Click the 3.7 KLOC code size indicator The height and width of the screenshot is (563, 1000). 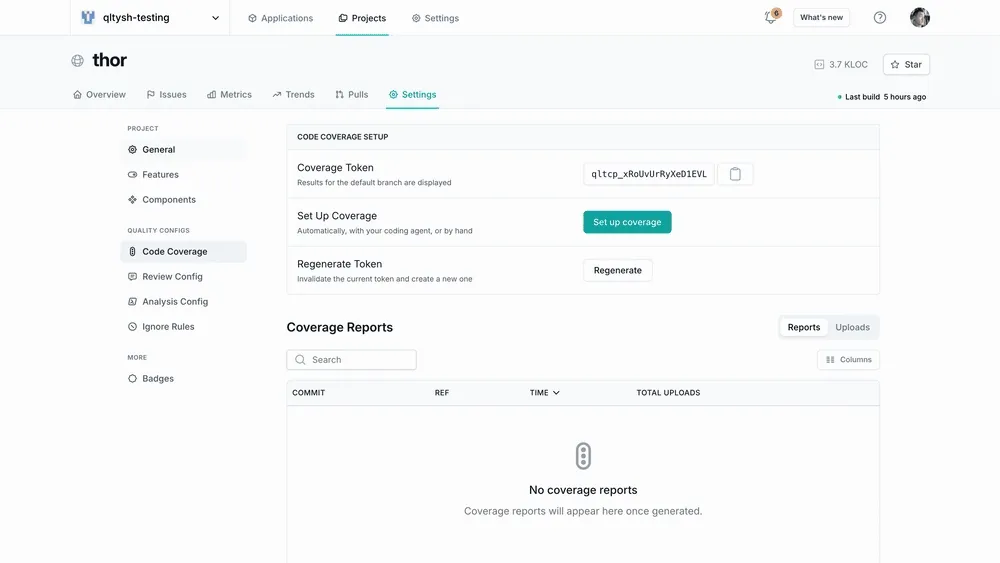pyautogui.click(x=841, y=64)
